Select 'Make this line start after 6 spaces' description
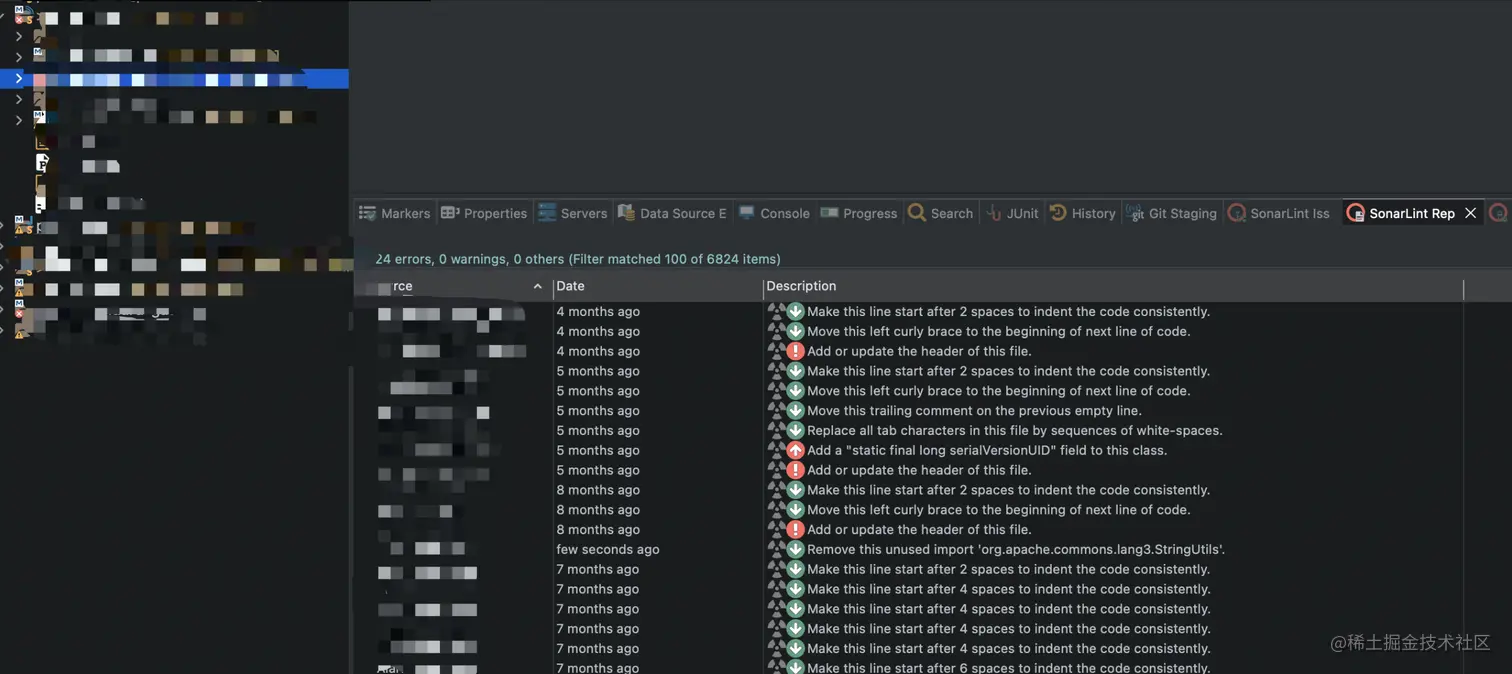 [x=1008, y=667]
